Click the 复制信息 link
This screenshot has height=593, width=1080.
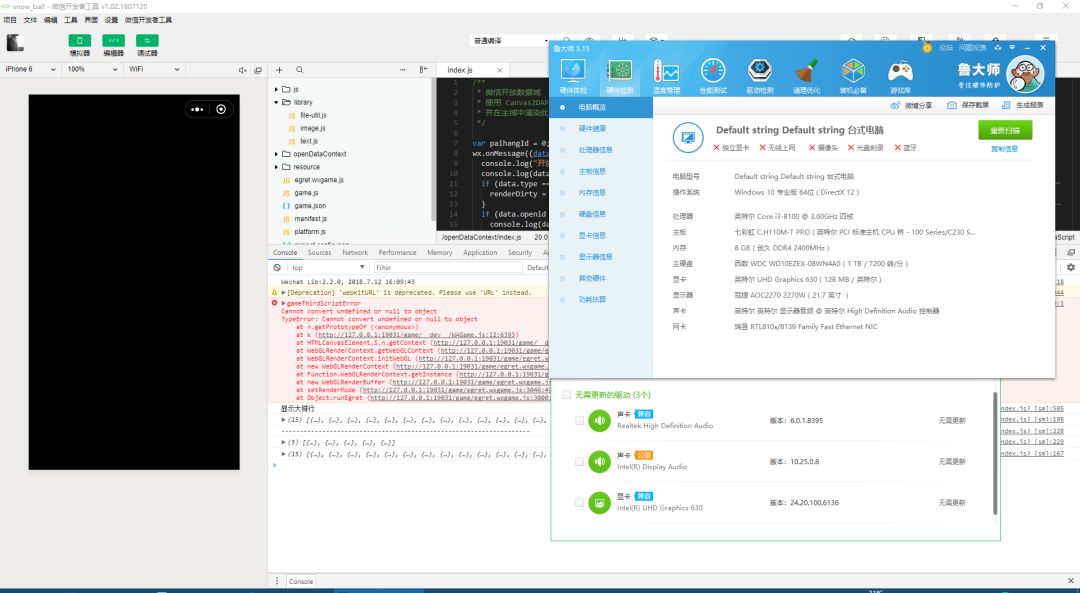click(1004, 149)
